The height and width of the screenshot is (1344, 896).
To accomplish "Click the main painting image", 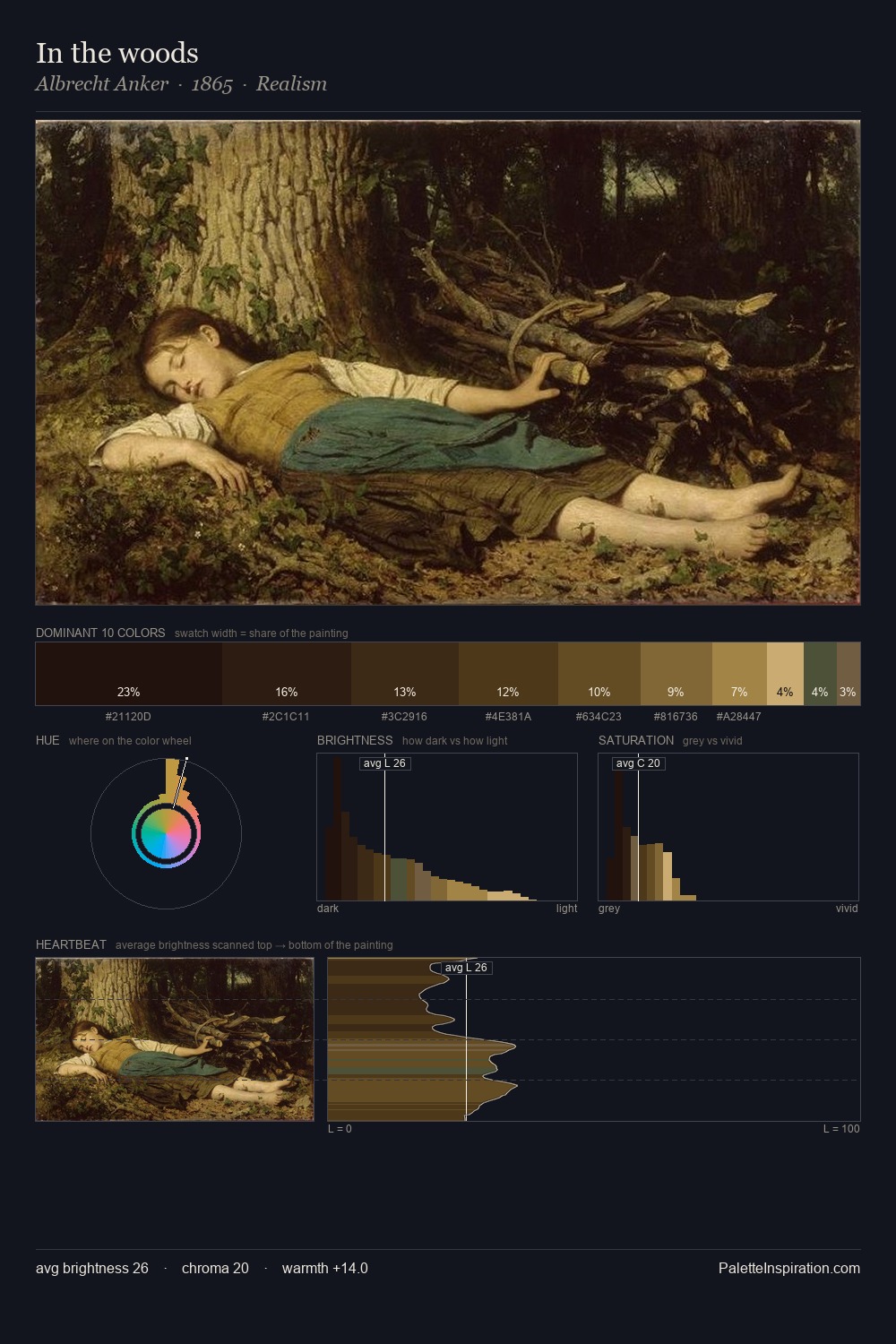I will click(448, 363).
